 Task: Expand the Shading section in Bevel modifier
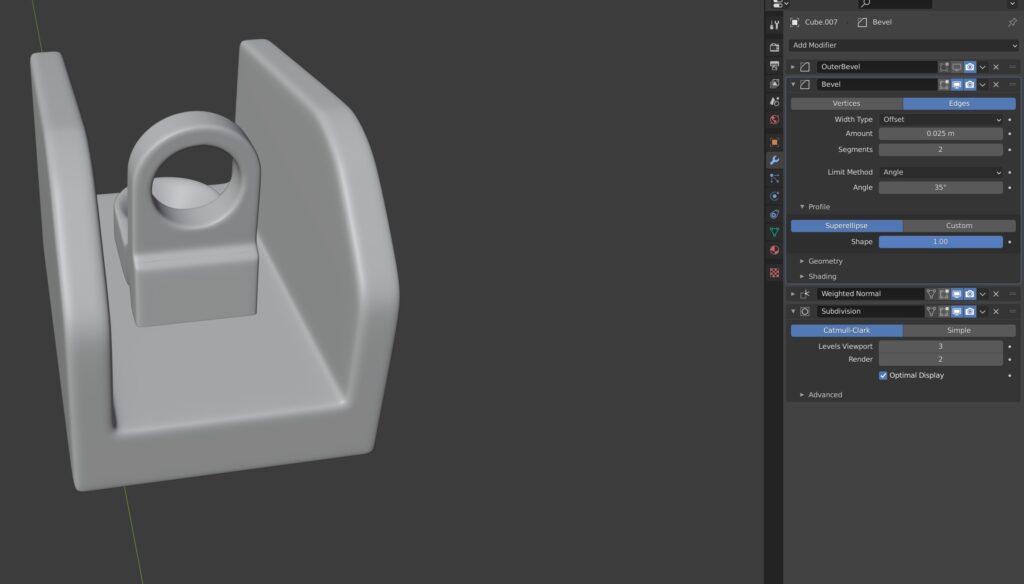[820, 276]
